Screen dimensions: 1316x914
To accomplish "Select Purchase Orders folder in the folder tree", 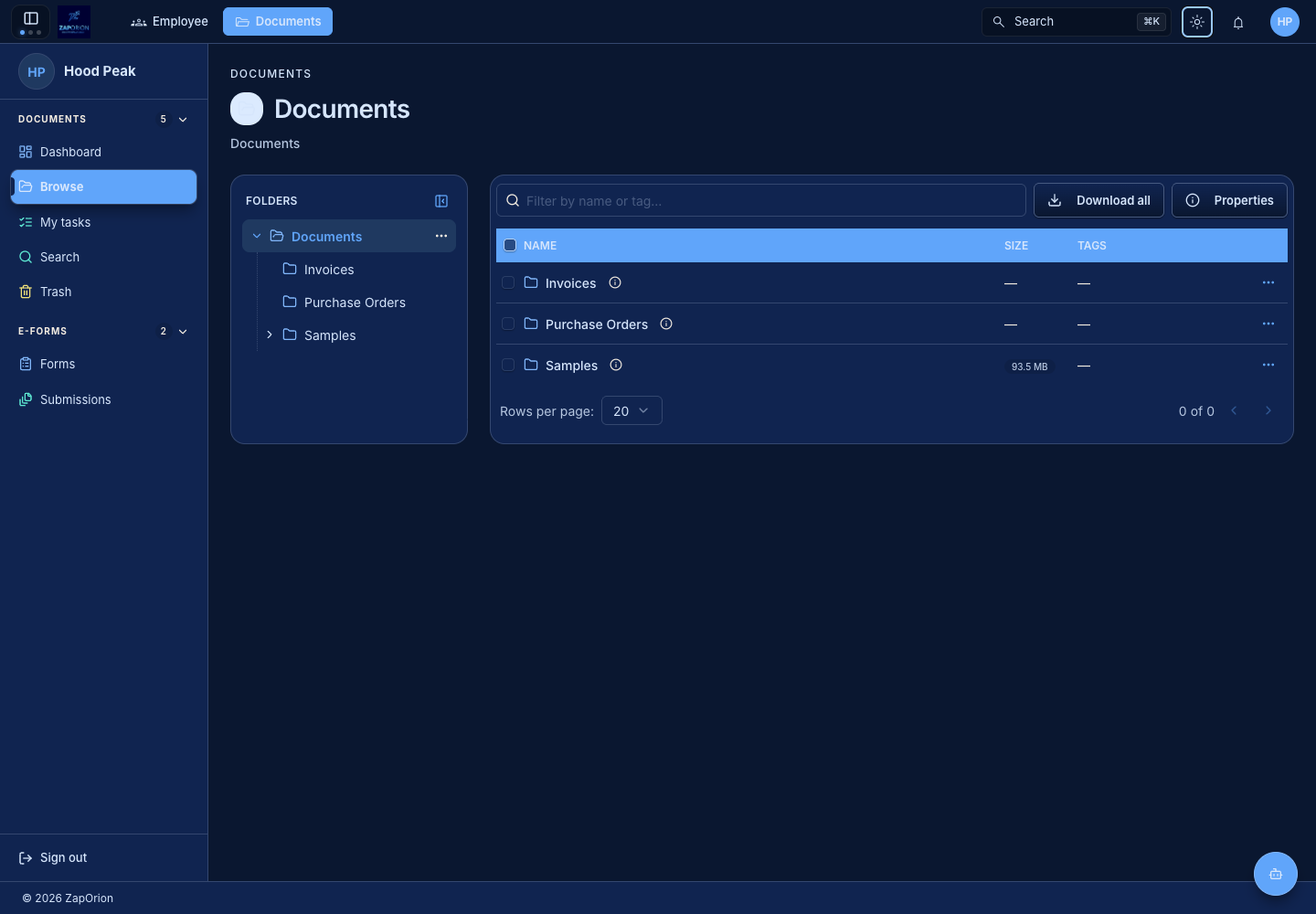I will (349, 303).
